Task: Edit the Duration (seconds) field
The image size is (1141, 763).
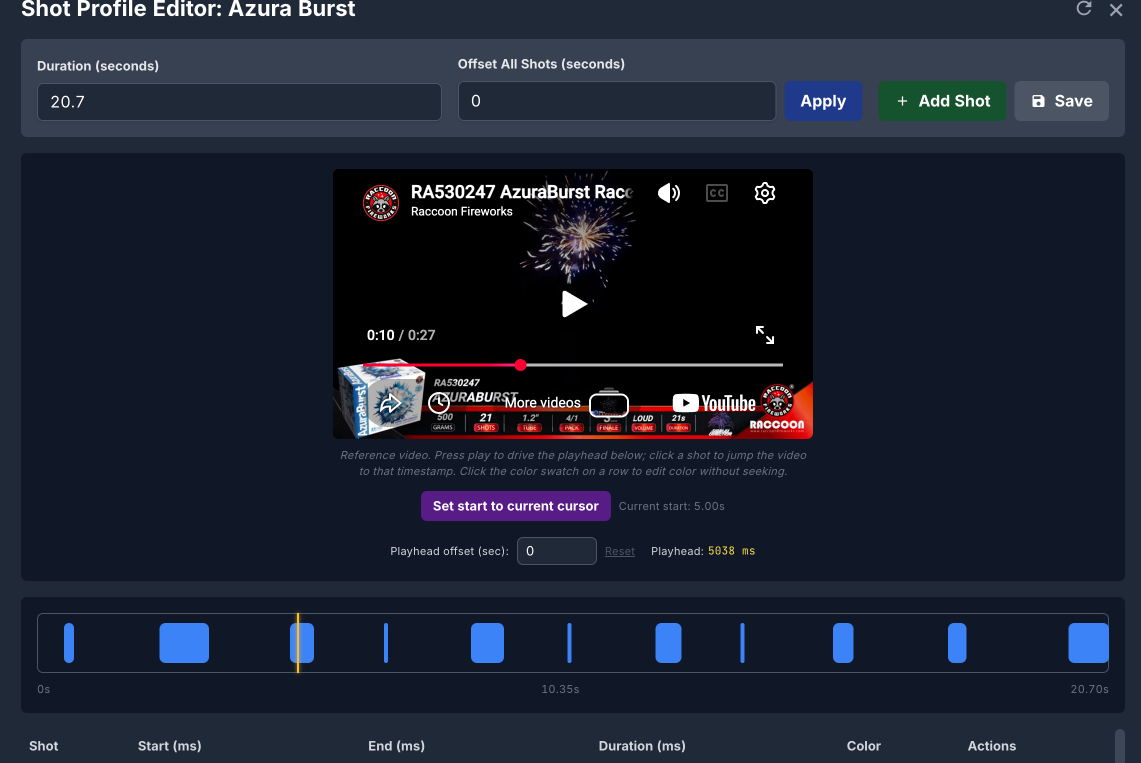Action: click(x=239, y=102)
